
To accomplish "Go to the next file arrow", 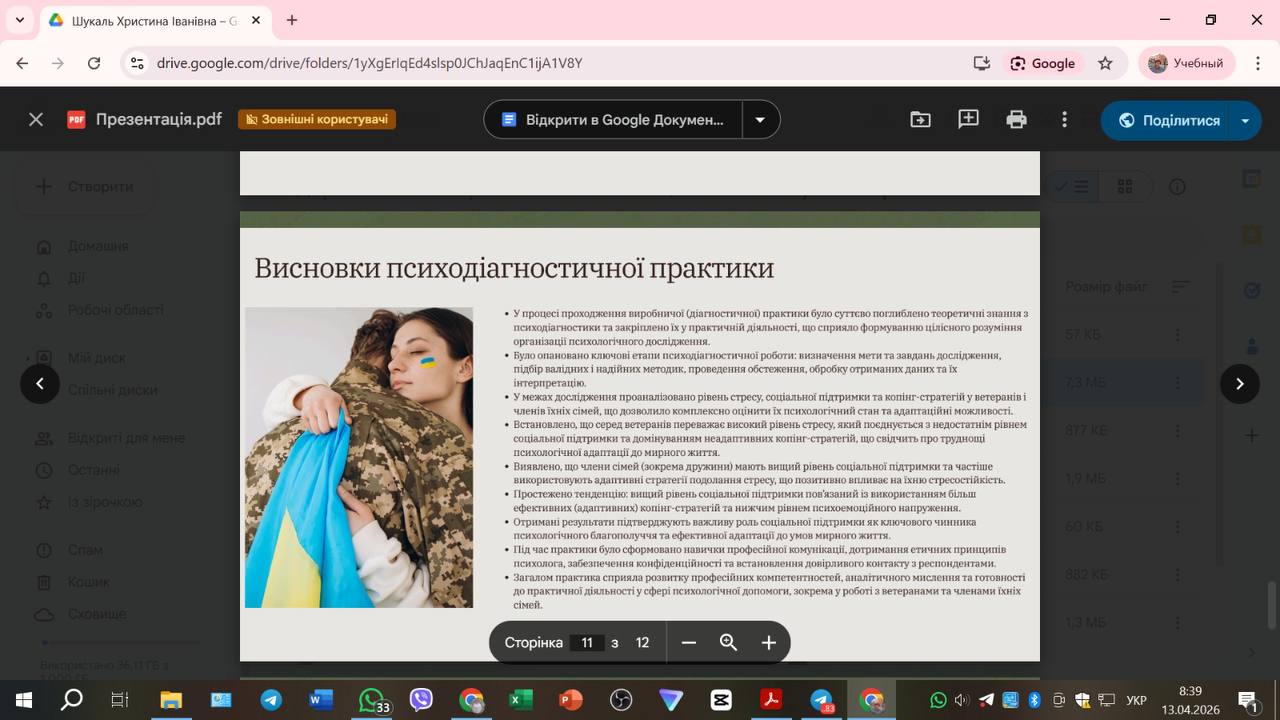I will 1239,384.
